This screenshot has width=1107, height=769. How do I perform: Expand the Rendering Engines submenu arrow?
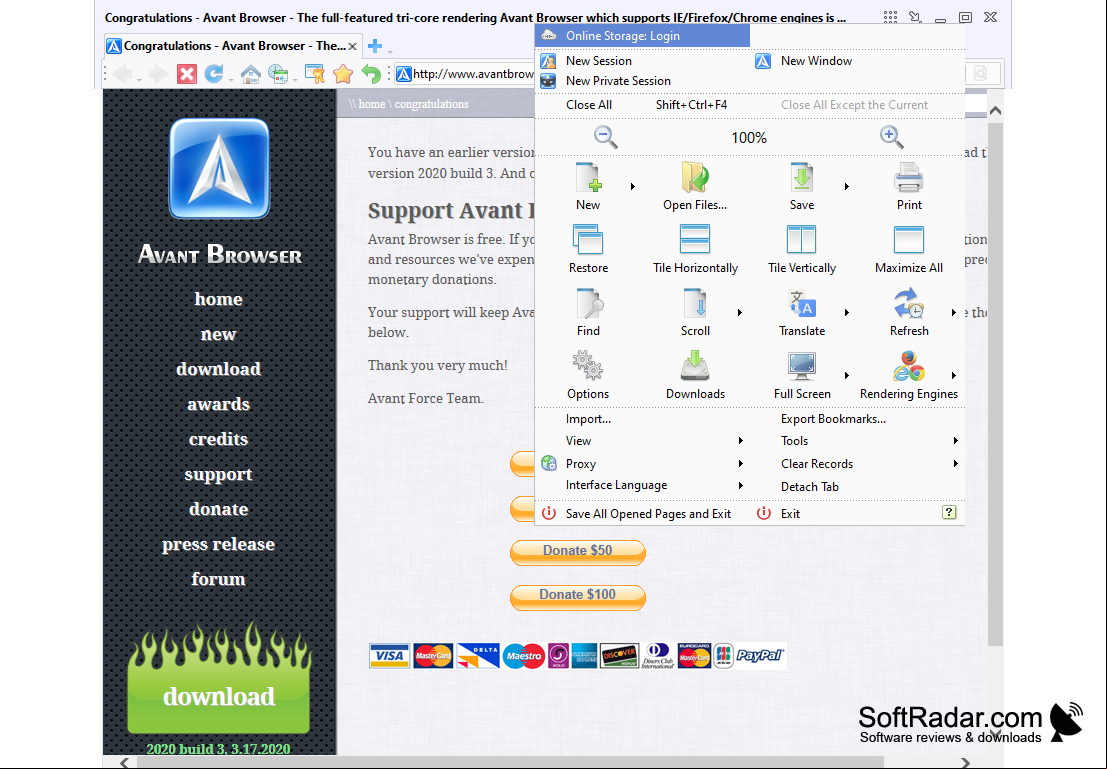click(954, 376)
